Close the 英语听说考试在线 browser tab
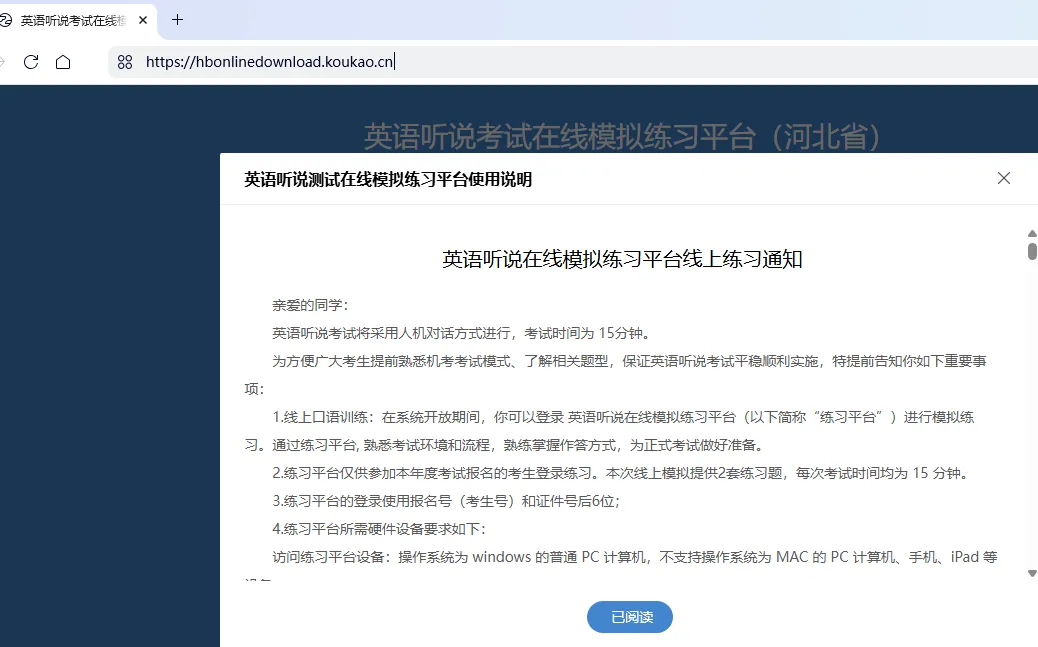 (143, 20)
